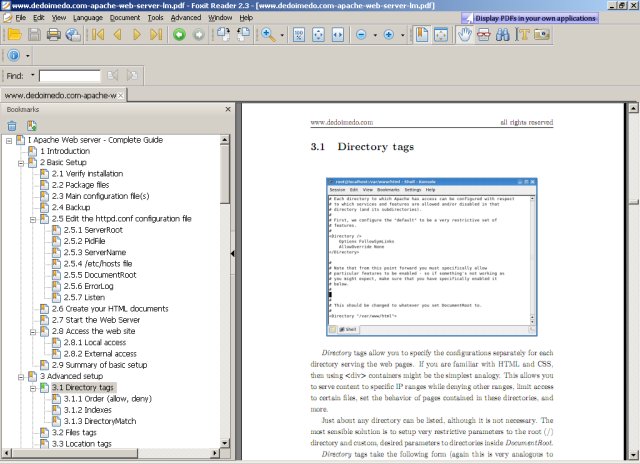Click the bookmarks panel vertical scrollbar thumb
This screenshot has width=640, height=464.
coord(225,173)
